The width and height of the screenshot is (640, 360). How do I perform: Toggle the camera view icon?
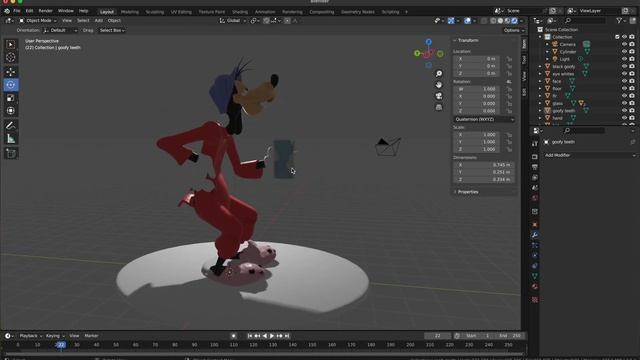(x=439, y=96)
